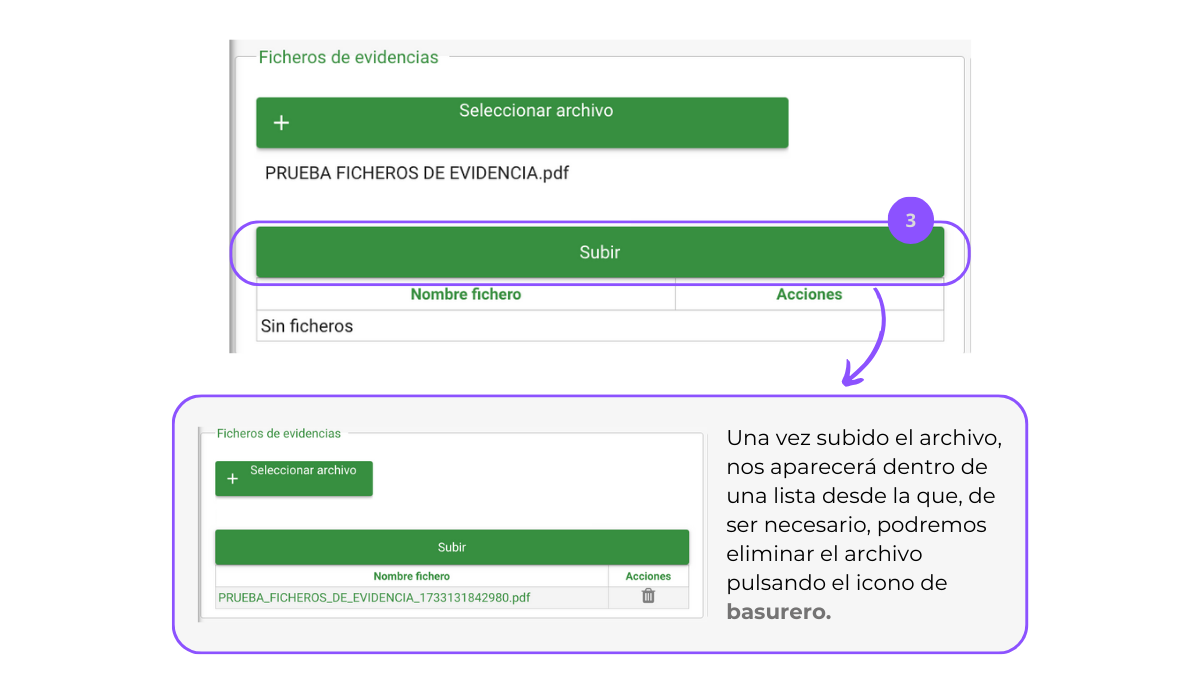Click 'PRUEBA FICHEROS DE EVIDENCIA.pdf' selected file name
1200x695 pixels.
417,173
